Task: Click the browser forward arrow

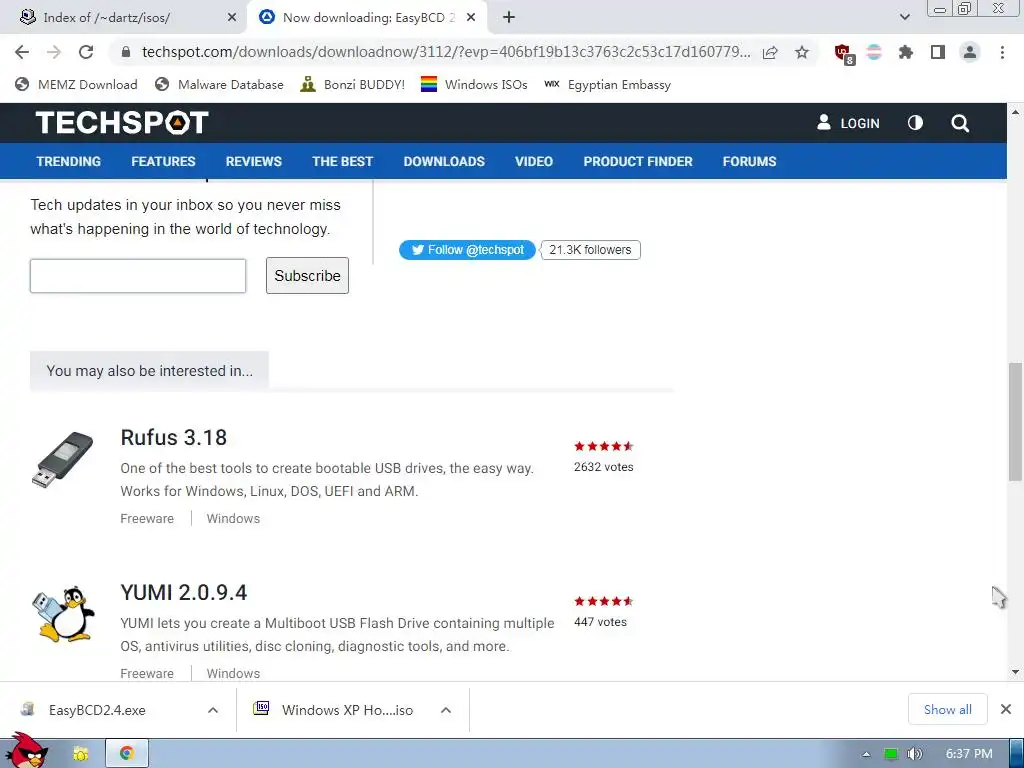Action: 54,52
